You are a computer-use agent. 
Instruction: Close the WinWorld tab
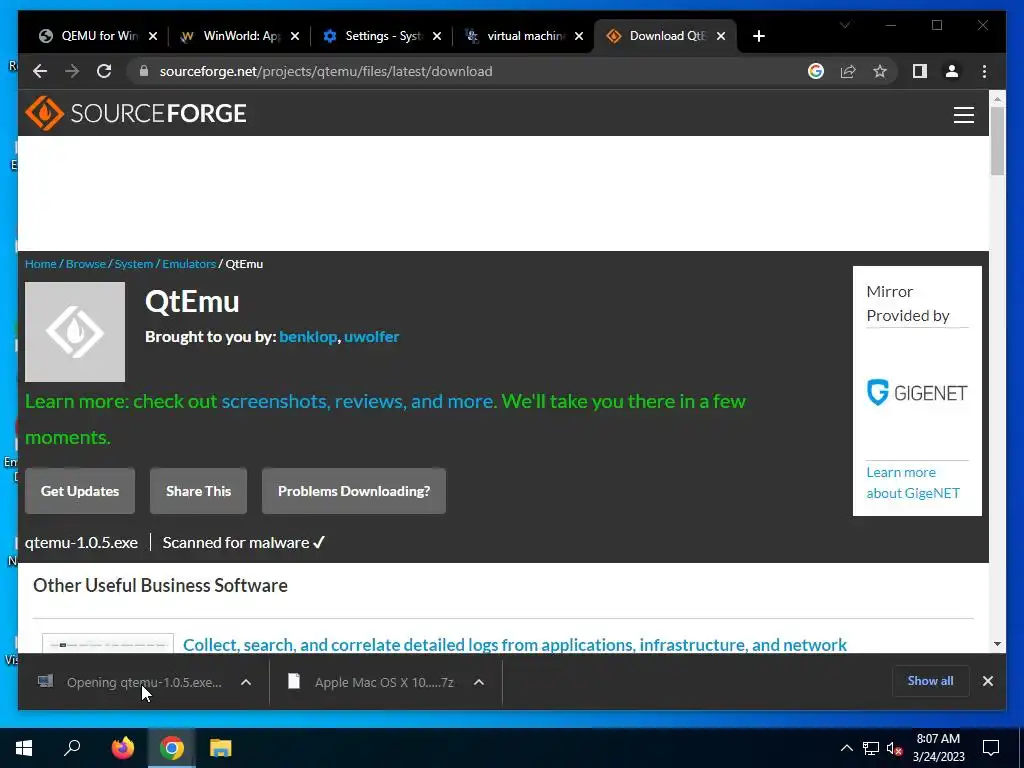point(295,36)
